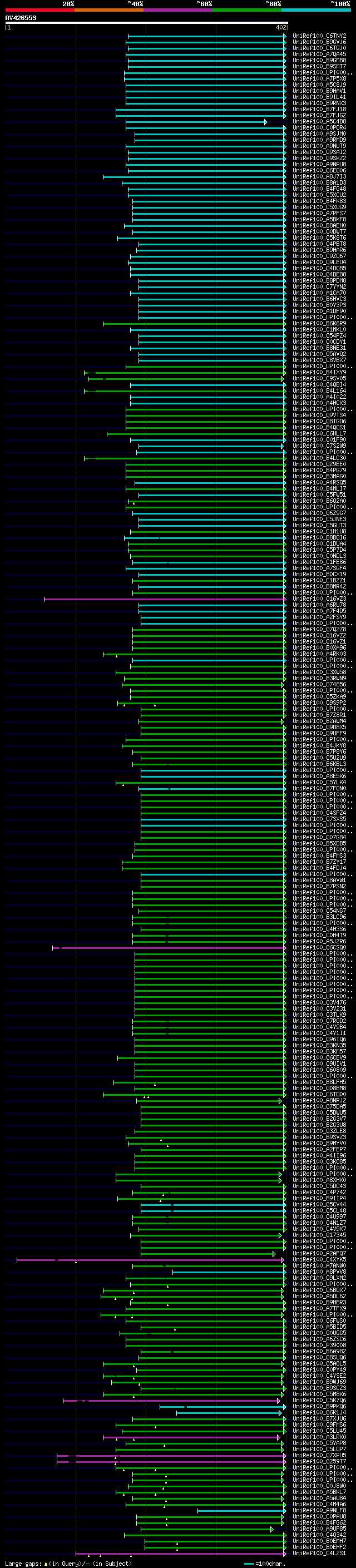Select the UniRef100_B4JKY8 label

(x=319, y=746)
